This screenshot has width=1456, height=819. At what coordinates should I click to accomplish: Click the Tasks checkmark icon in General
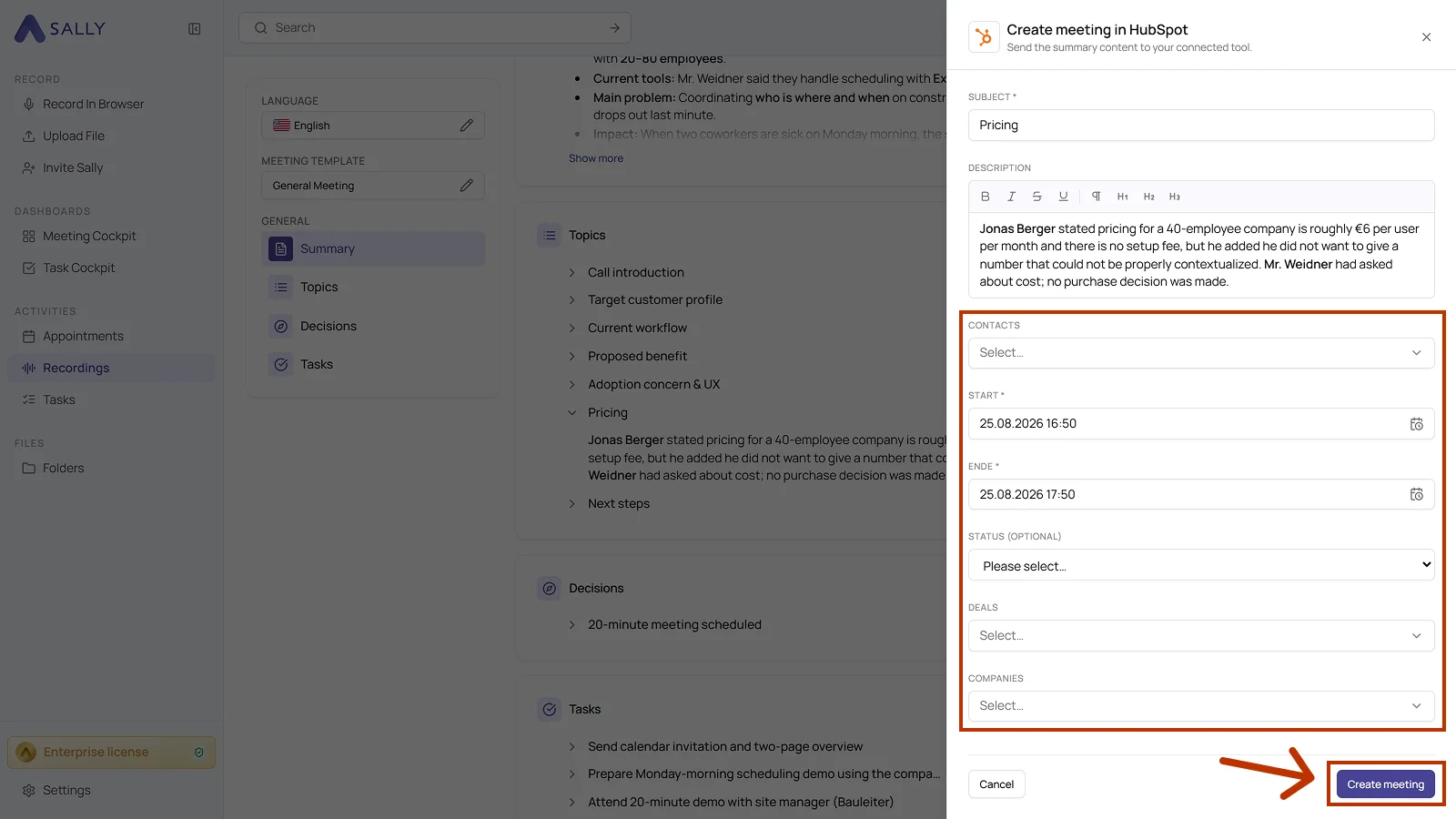click(x=281, y=365)
